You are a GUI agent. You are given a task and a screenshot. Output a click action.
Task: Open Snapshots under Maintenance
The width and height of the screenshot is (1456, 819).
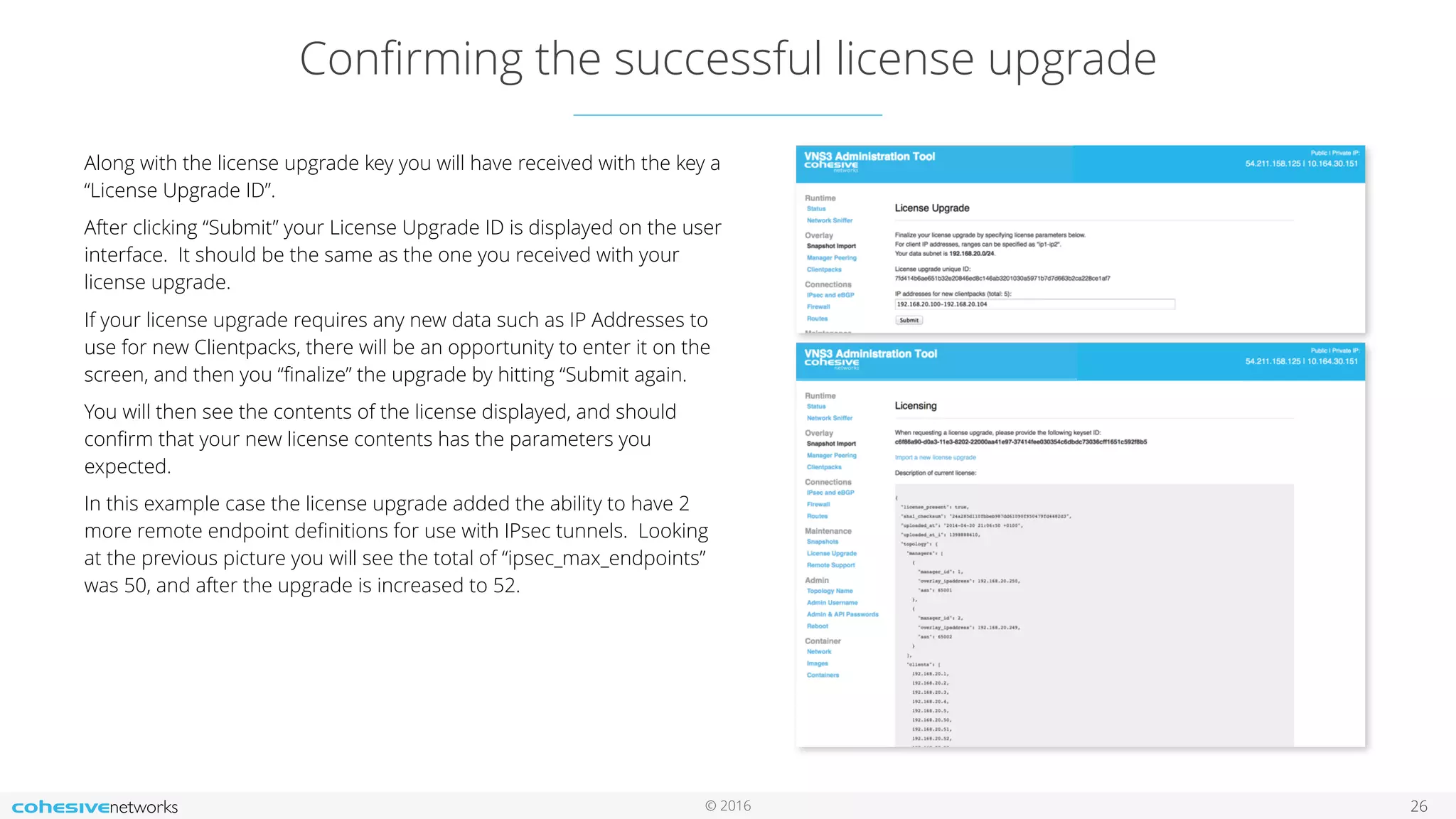pyautogui.click(x=823, y=542)
